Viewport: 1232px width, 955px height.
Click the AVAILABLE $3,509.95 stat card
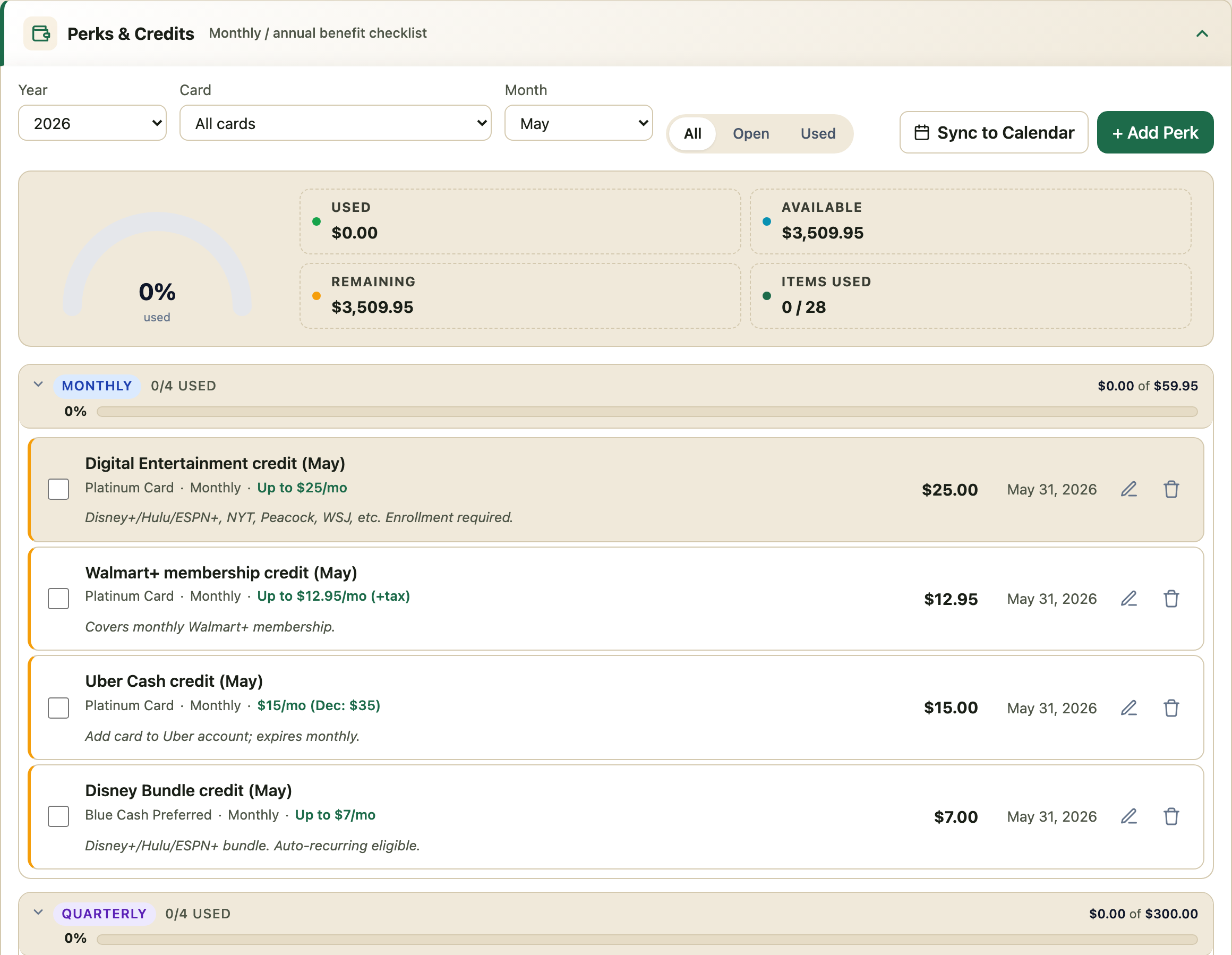click(970, 221)
